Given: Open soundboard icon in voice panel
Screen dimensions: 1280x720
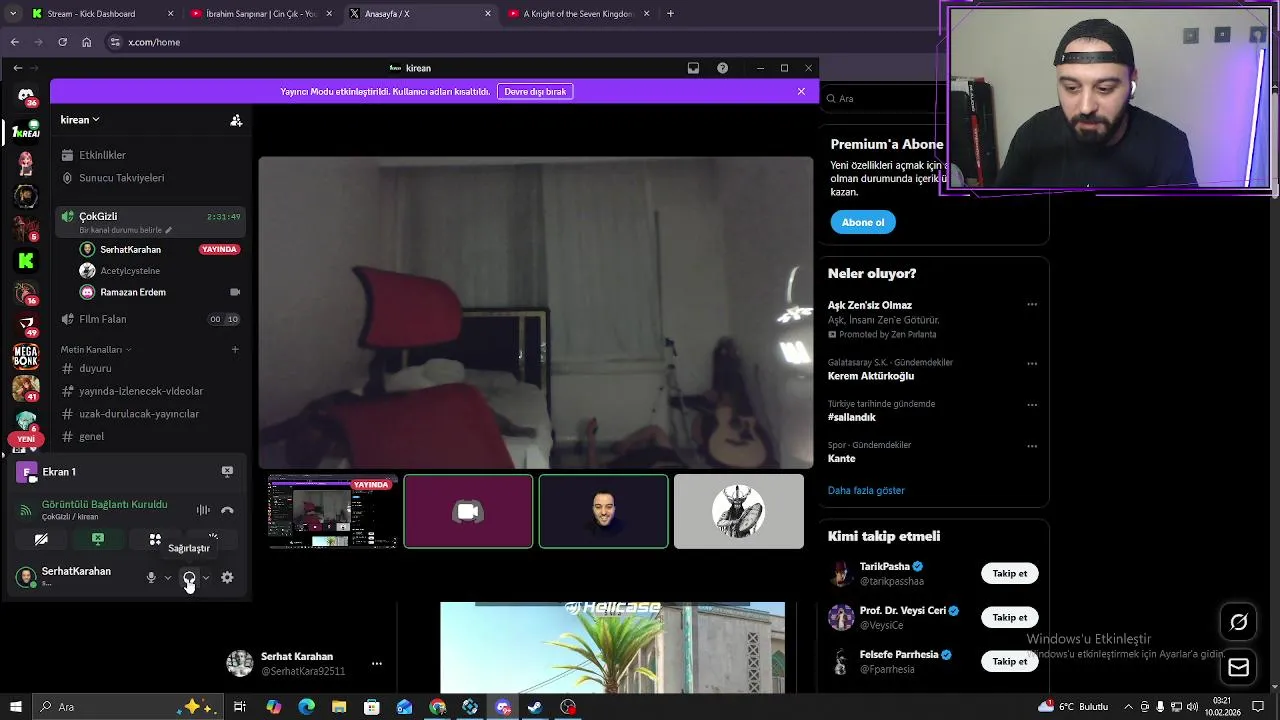Looking at the screenshot, I should coord(212,539).
